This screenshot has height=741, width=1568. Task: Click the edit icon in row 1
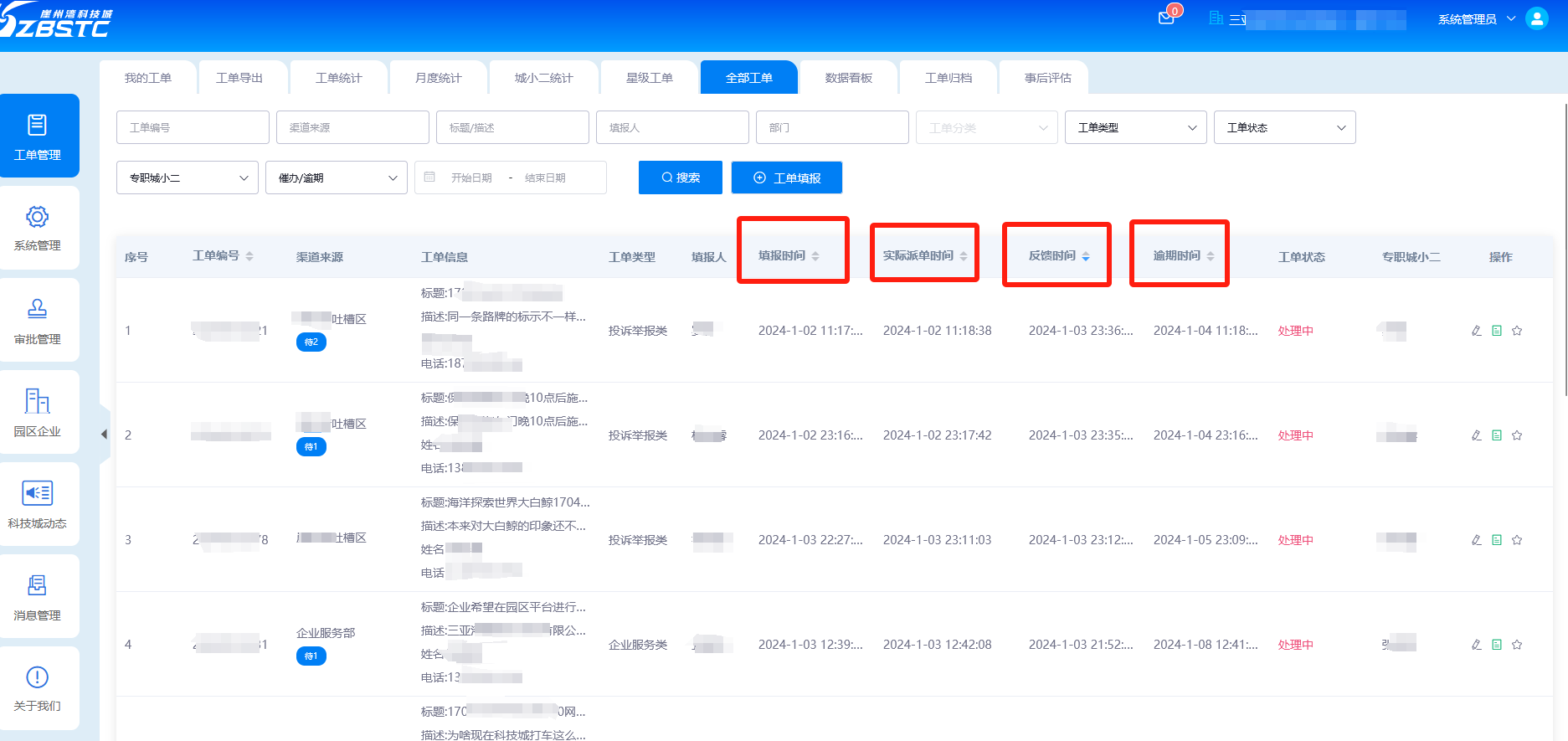point(1477,331)
